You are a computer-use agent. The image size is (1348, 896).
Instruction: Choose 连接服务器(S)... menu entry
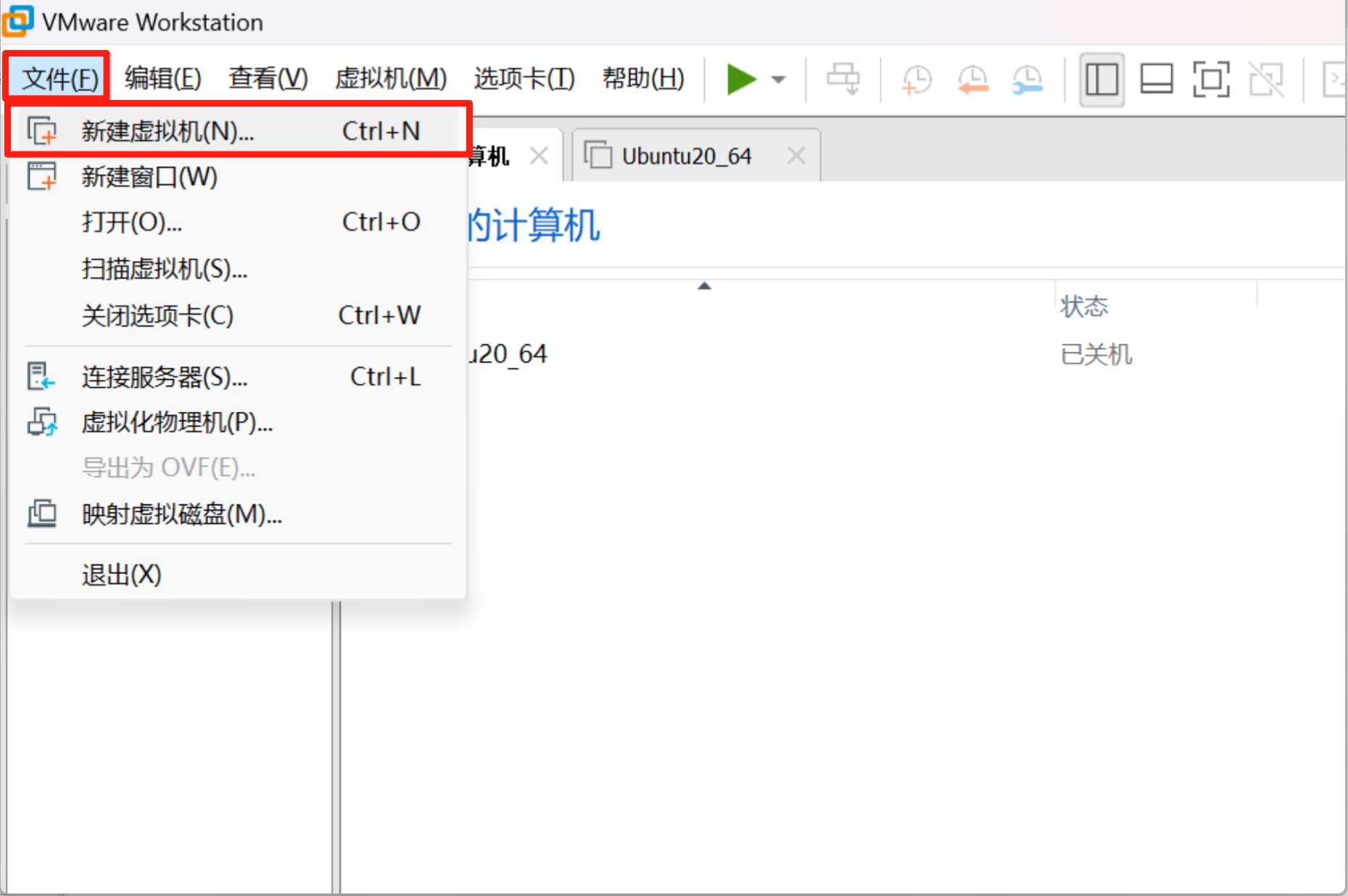pos(239,377)
